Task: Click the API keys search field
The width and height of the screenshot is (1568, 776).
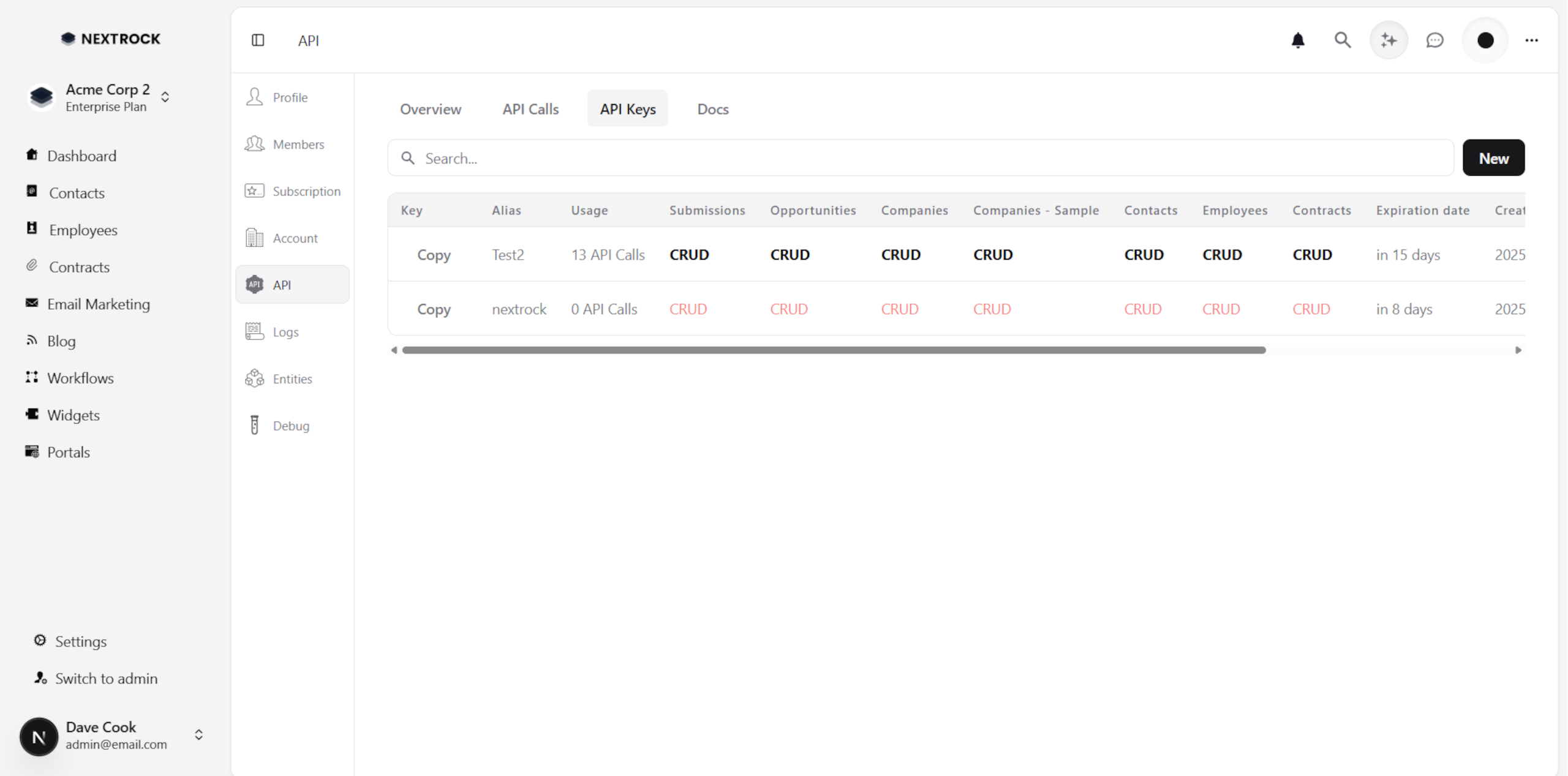Action: click(x=919, y=158)
